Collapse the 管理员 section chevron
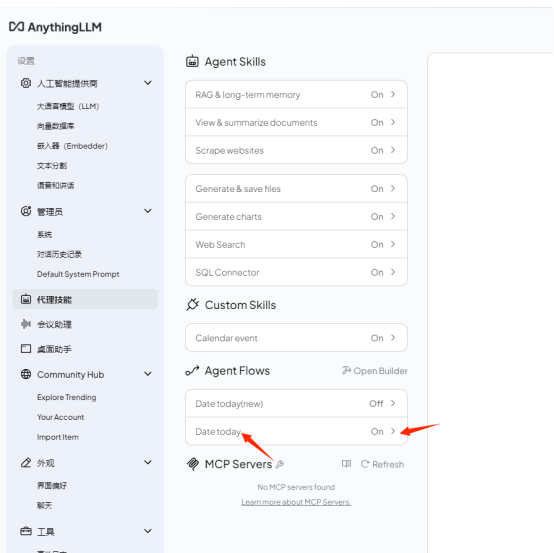Screen dimensions: 554x553 pyautogui.click(x=148, y=211)
